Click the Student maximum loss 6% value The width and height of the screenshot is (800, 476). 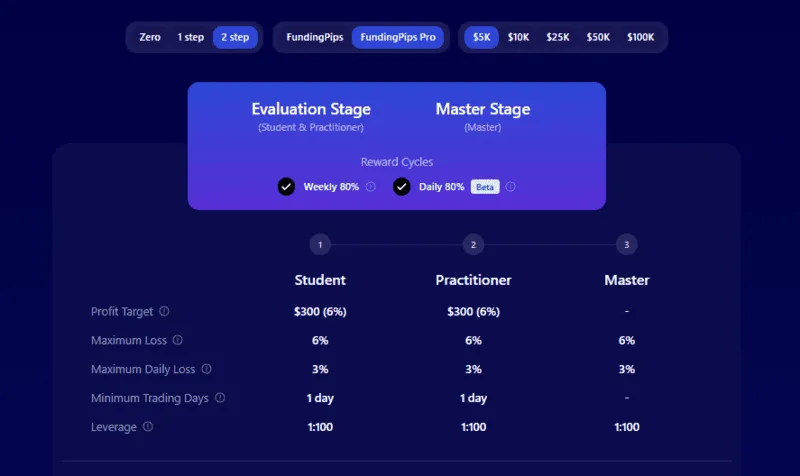click(x=320, y=340)
